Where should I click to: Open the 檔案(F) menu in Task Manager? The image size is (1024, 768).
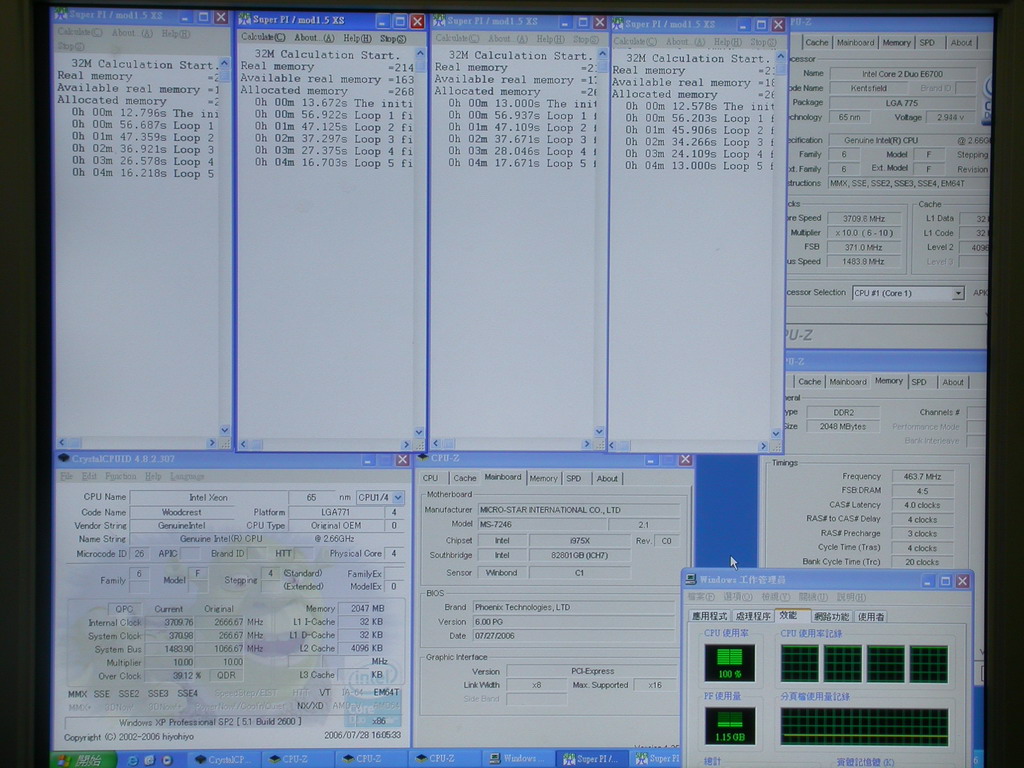tap(701, 597)
